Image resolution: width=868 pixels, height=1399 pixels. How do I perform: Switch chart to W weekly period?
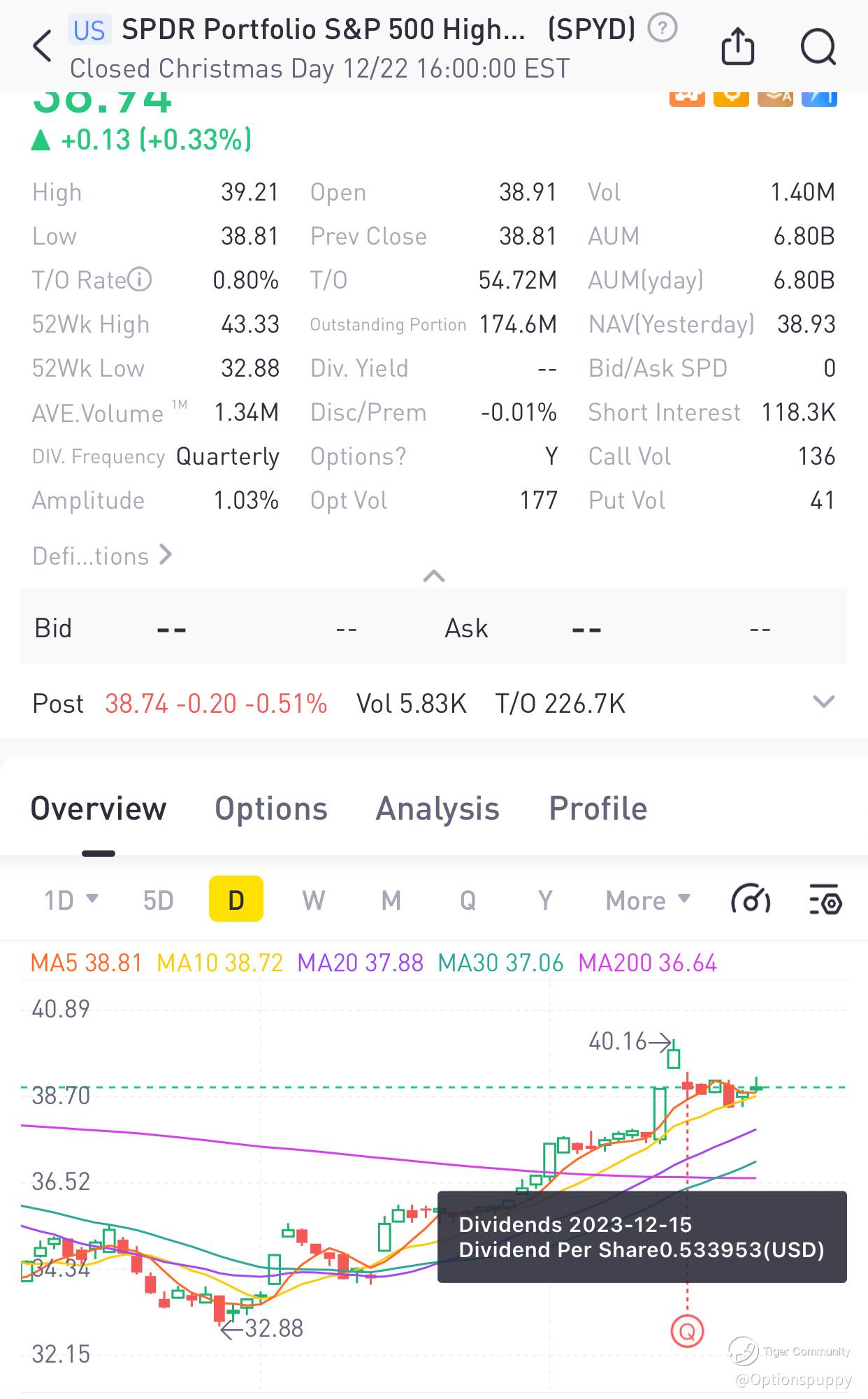tap(314, 900)
